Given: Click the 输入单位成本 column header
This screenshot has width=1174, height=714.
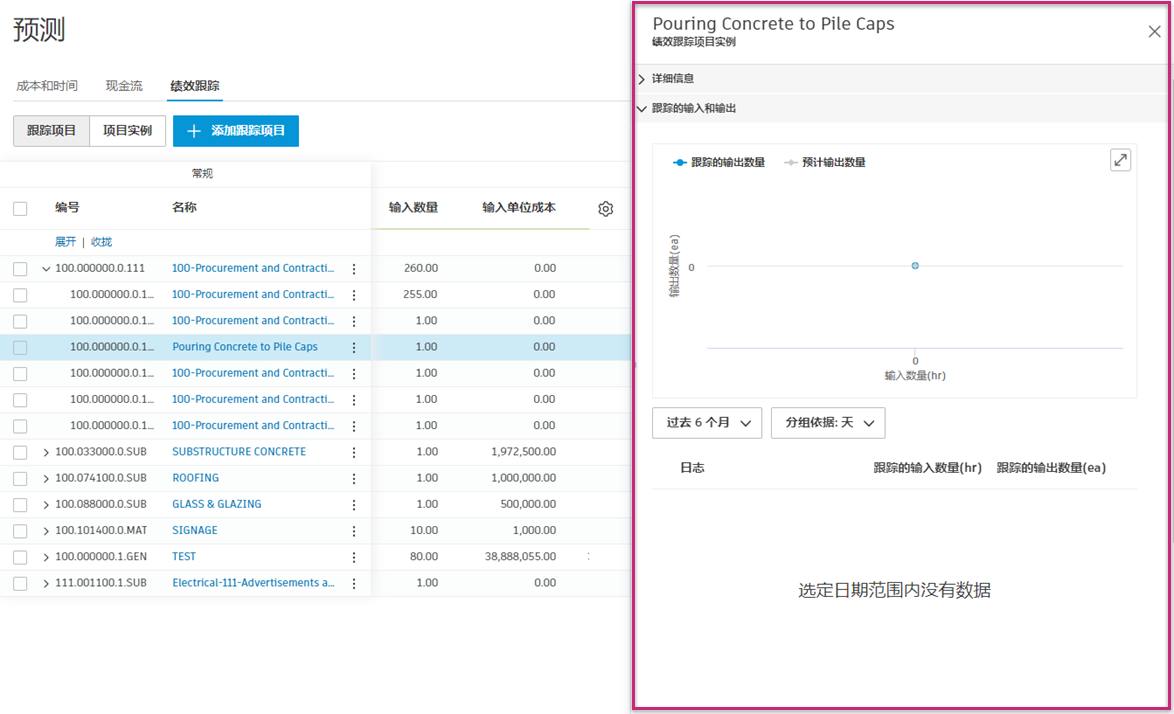Looking at the screenshot, I should 519,208.
